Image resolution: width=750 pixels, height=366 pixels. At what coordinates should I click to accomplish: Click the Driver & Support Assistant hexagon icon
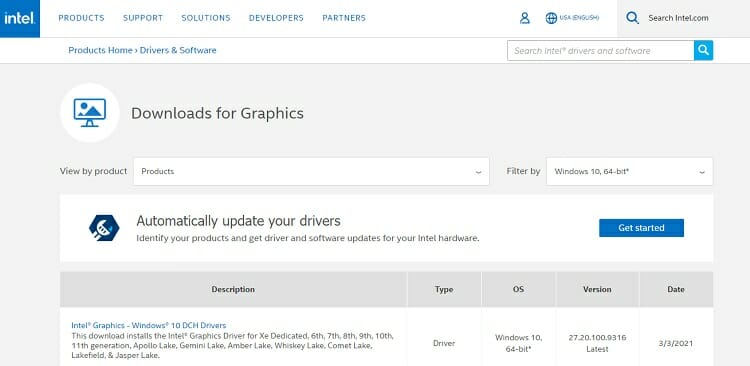104,228
